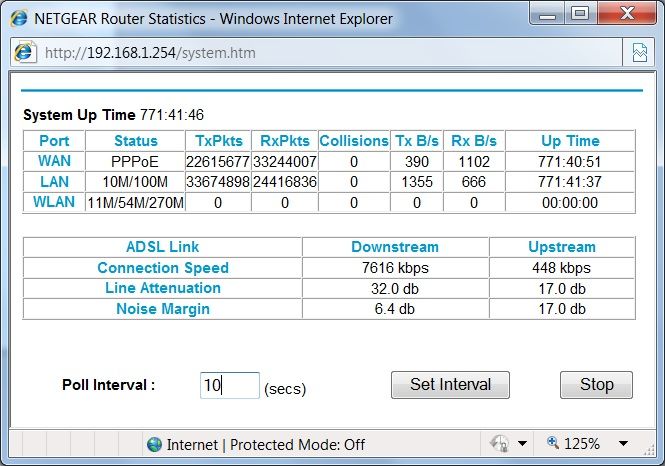Click the RxPkts column header

285,141
